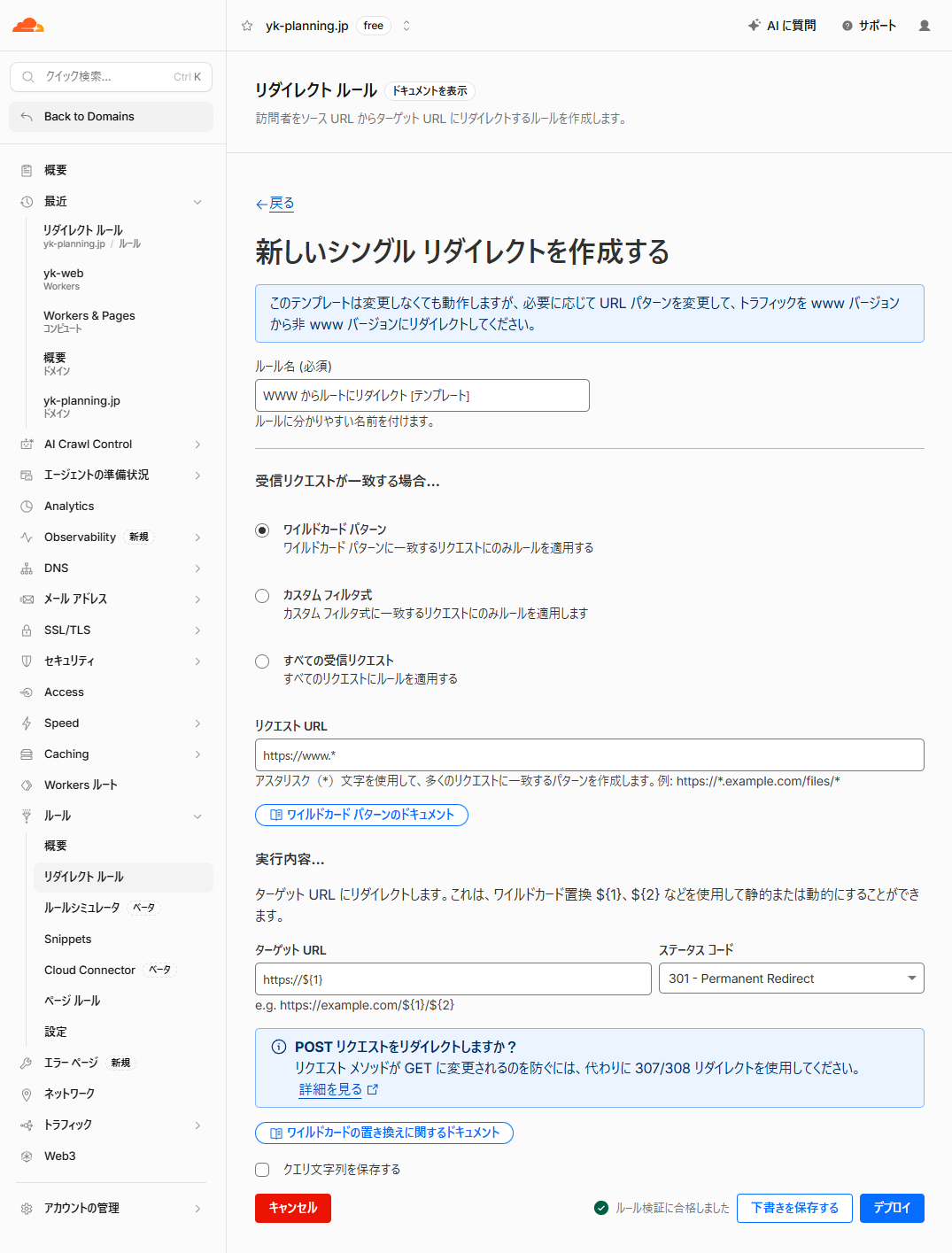Star the yk-planning.jp domain

[247, 26]
